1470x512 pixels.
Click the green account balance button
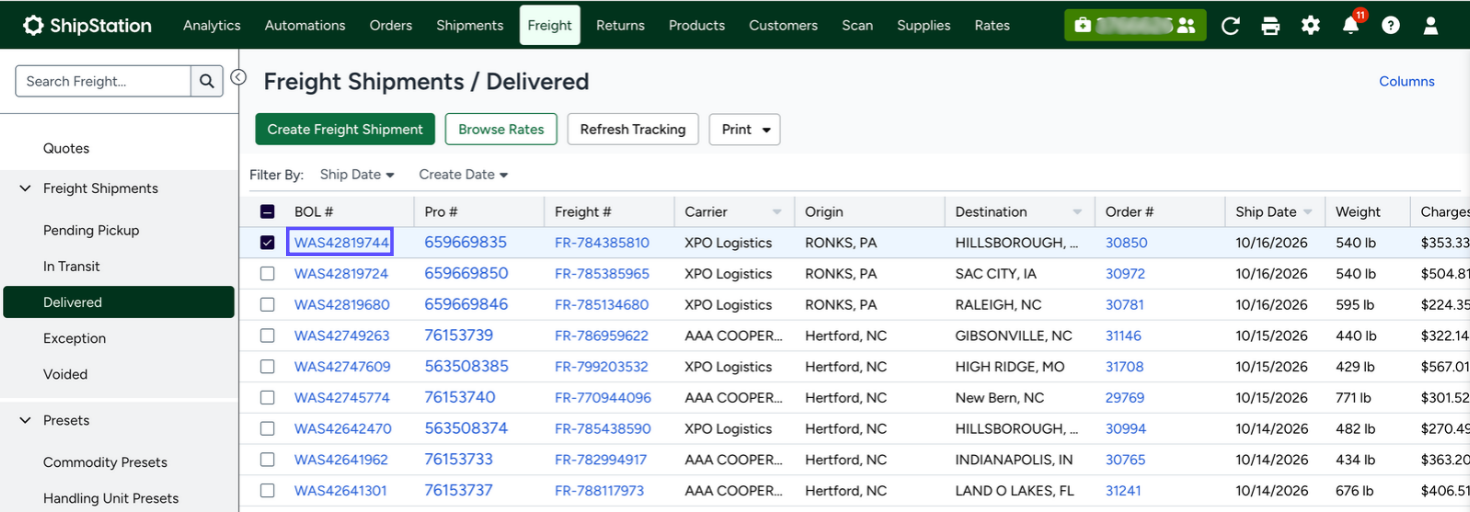point(1135,25)
